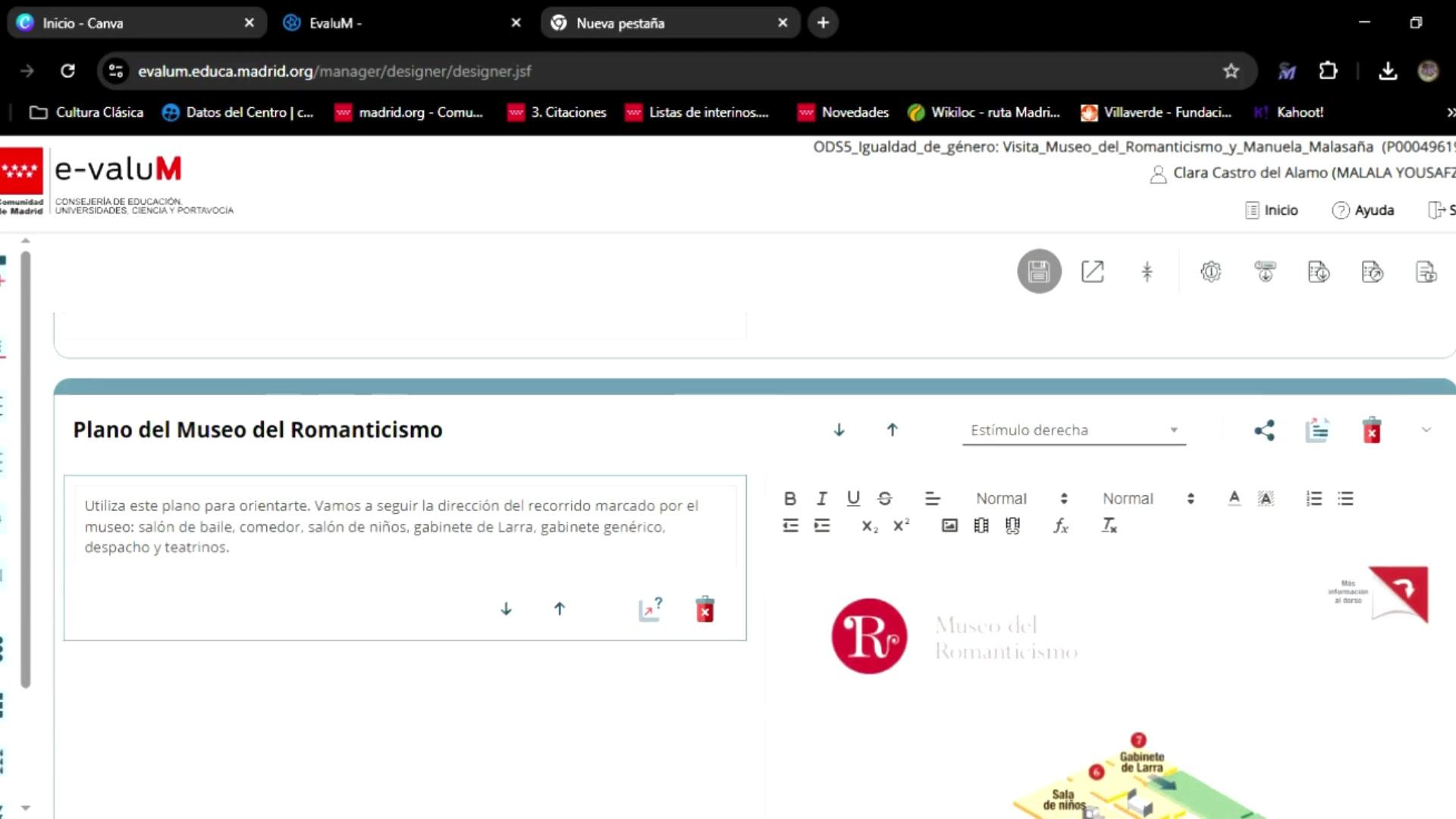Toggle bold formatting
1456x819 pixels.
tap(789, 498)
